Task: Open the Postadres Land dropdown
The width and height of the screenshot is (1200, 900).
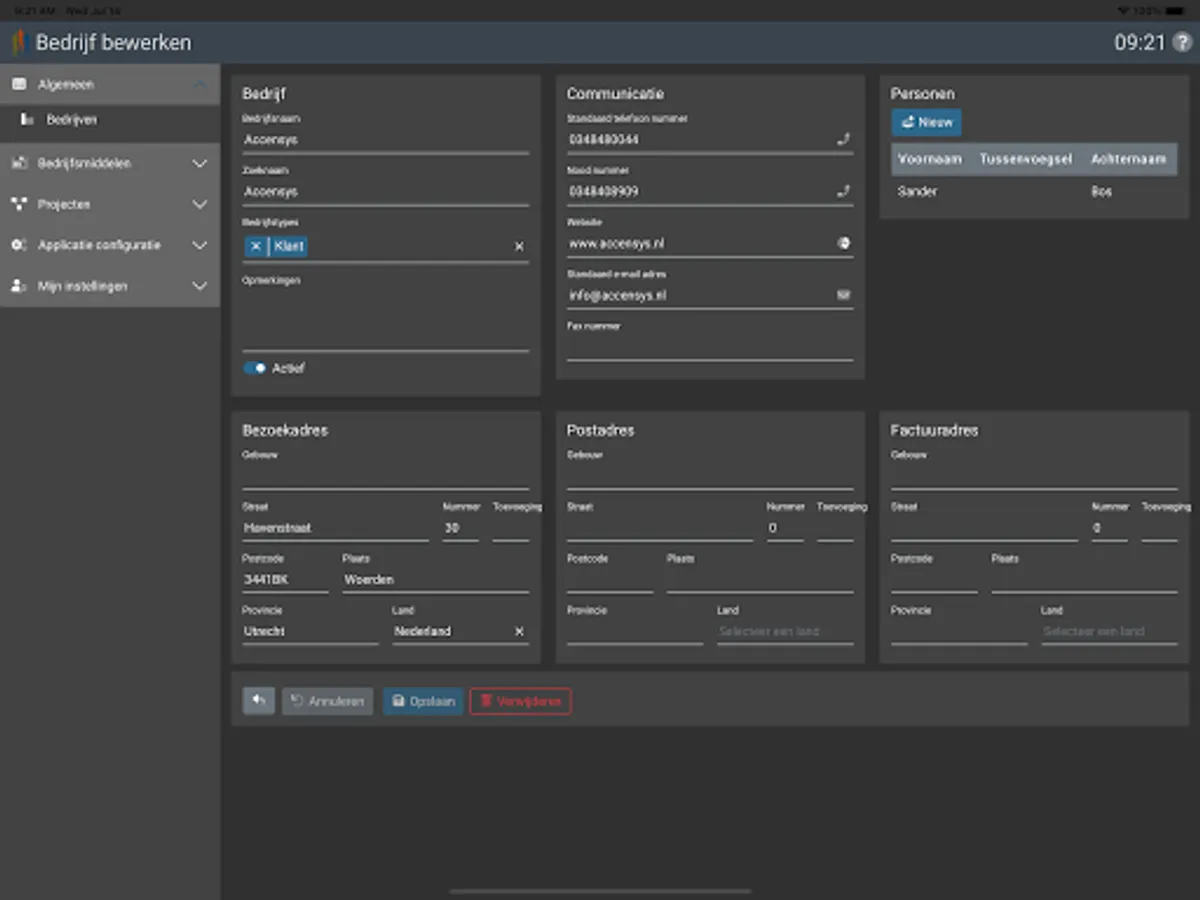Action: [784, 632]
